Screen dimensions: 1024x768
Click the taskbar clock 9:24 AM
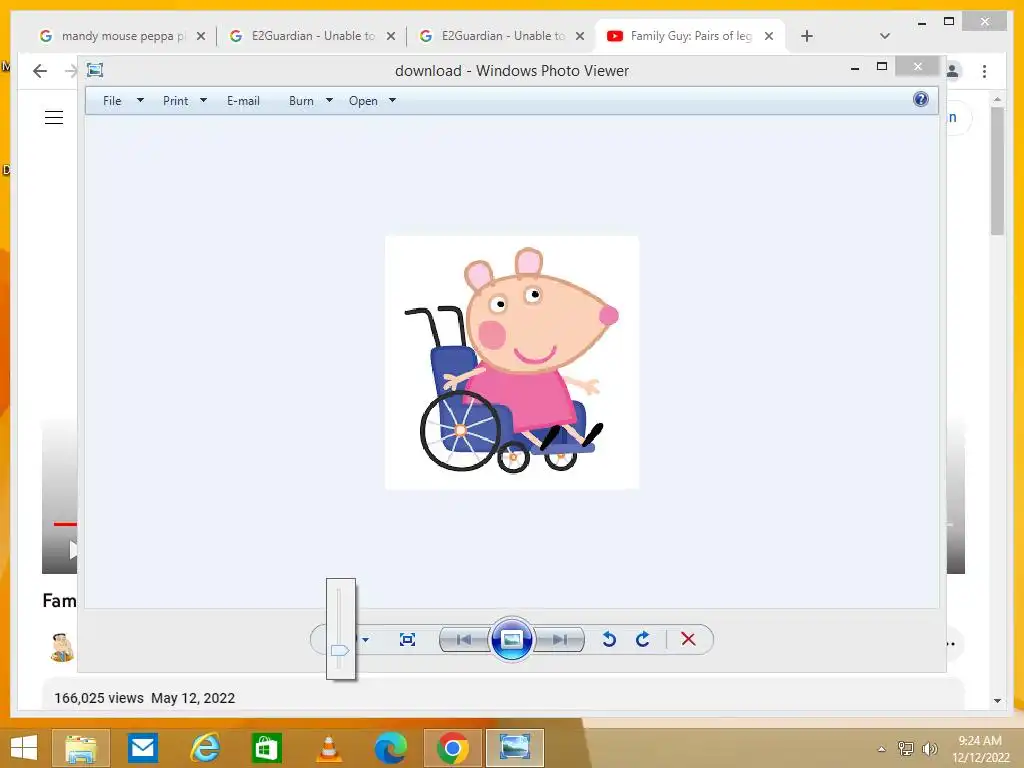(x=980, y=741)
